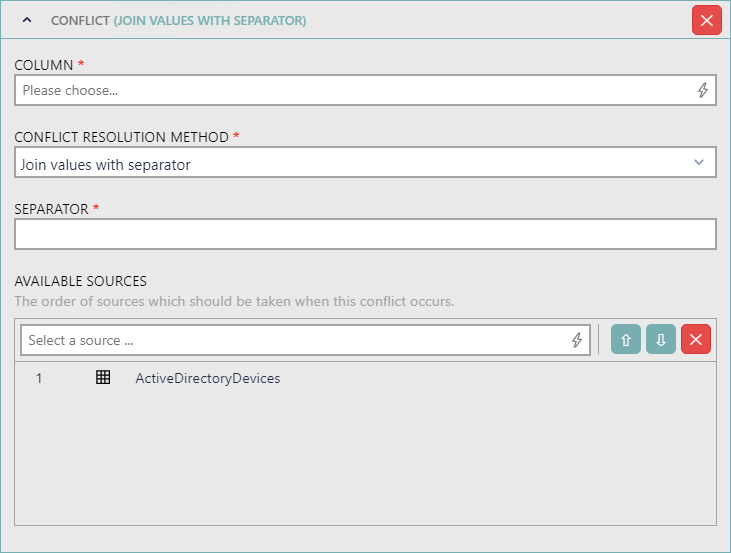The width and height of the screenshot is (731, 553).
Task: Click the SEPARATOR field label
Action: coord(52,209)
